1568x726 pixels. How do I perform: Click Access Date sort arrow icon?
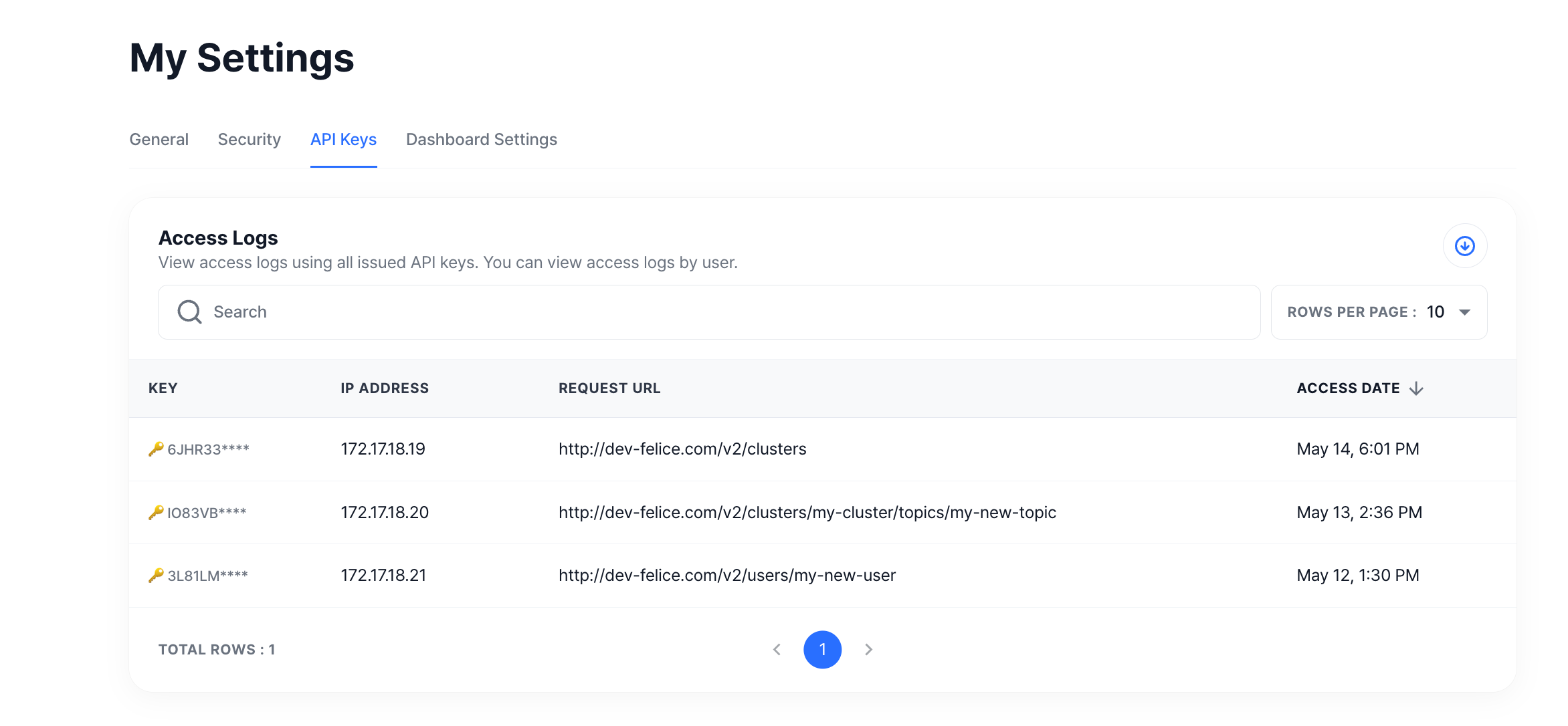coord(1416,388)
